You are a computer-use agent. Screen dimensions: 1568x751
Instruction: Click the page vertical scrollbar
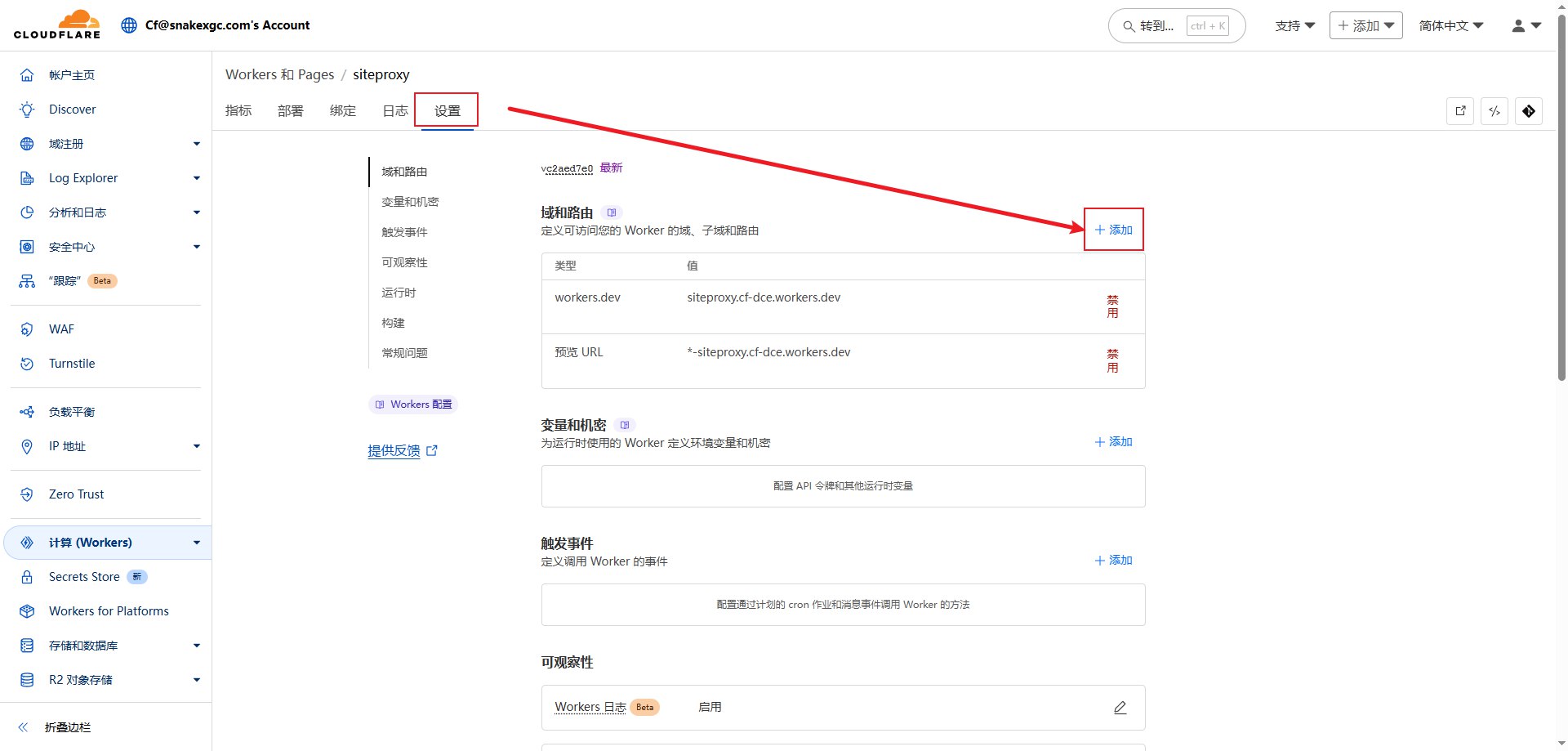click(1561, 196)
